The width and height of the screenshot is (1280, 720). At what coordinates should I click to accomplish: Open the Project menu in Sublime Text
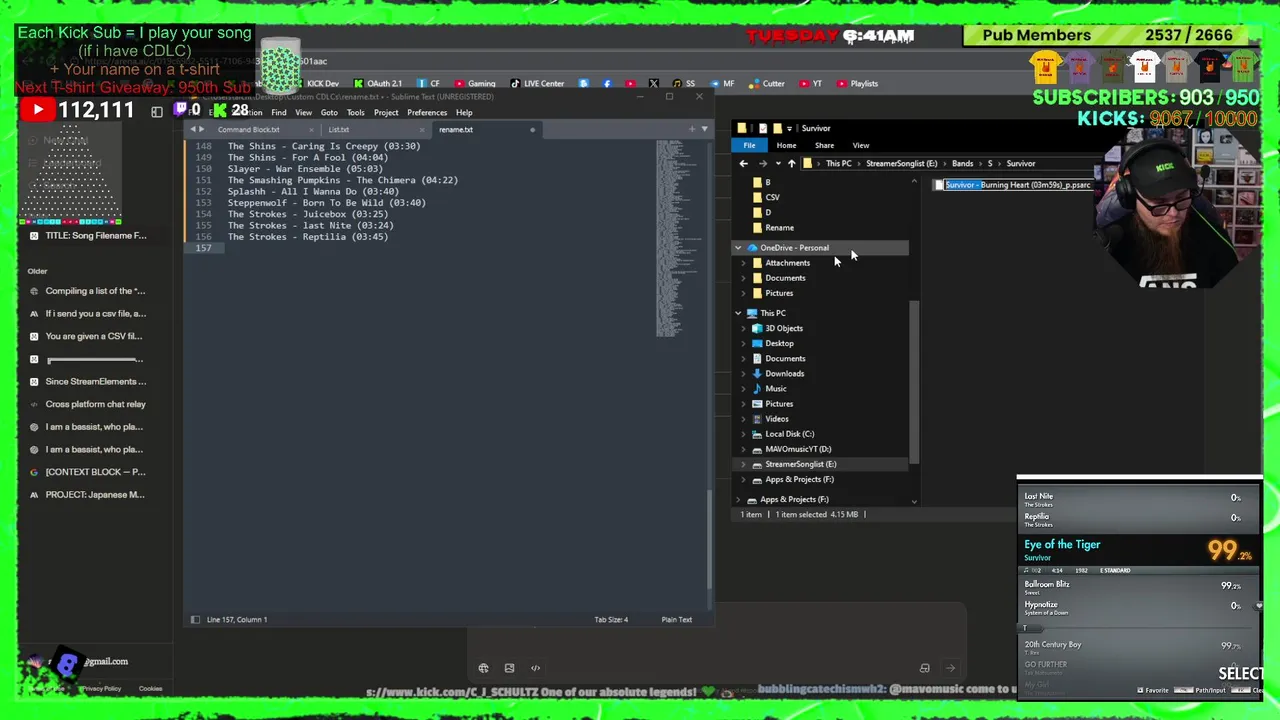pos(386,113)
